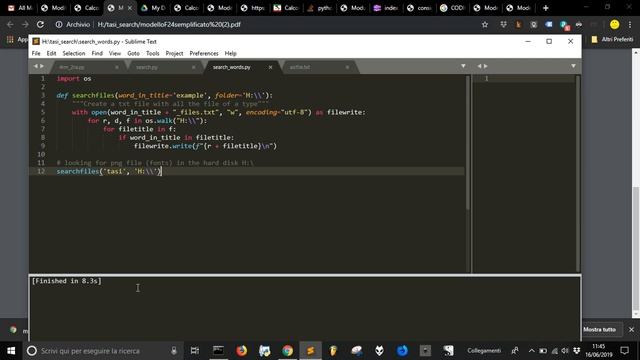Open the Apps bookmarks shortcut

(x=16, y=39)
